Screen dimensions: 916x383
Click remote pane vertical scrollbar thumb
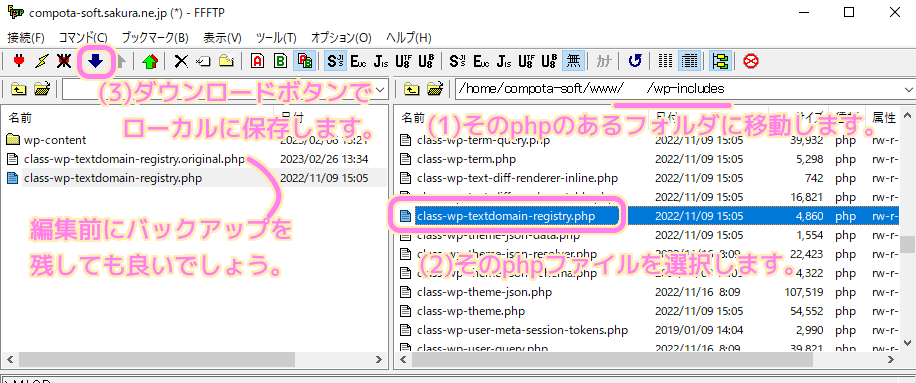[x=908, y=245]
